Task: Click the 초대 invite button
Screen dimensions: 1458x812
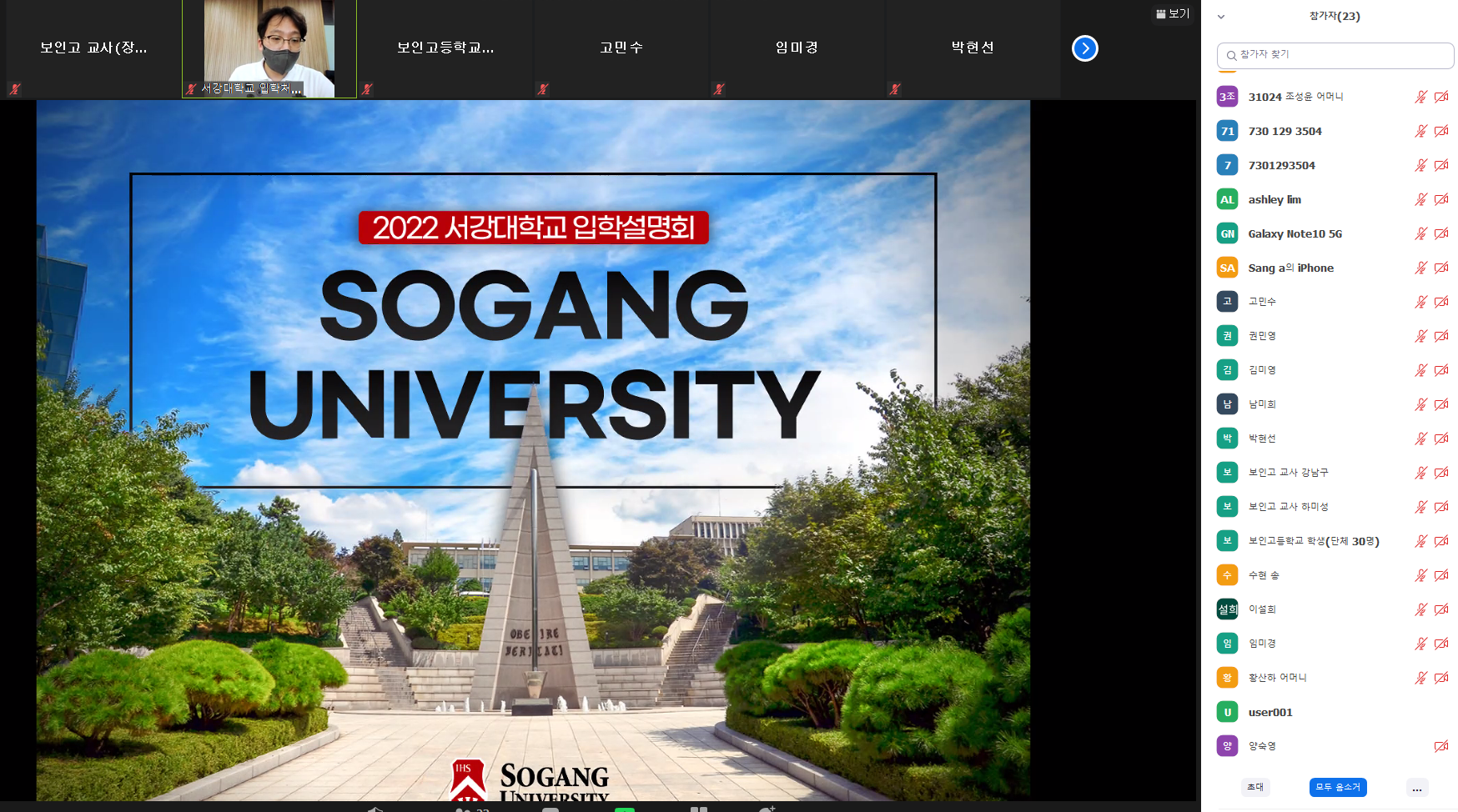Action: [1255, 787]
